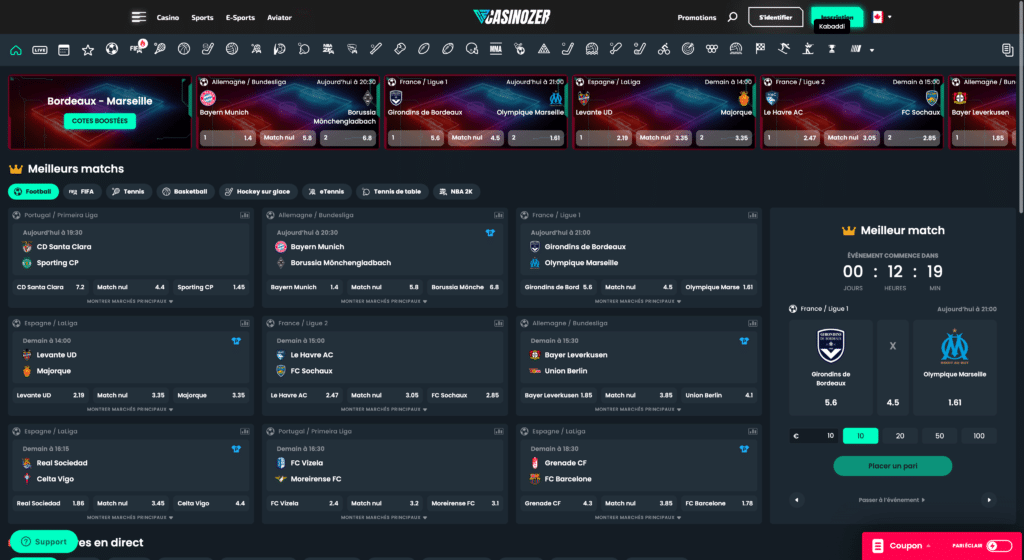
Task: Show the previous best match arrow
Action: point(796,500)
